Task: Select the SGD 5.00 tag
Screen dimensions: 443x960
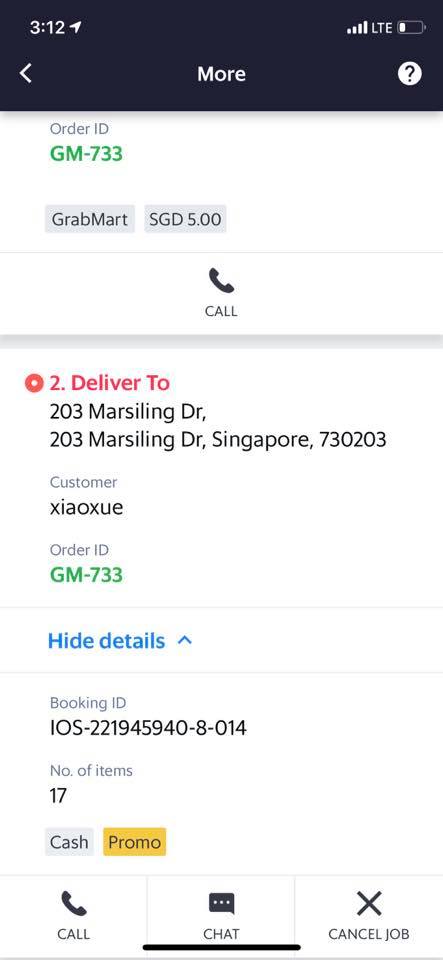Action: point(185,219)
